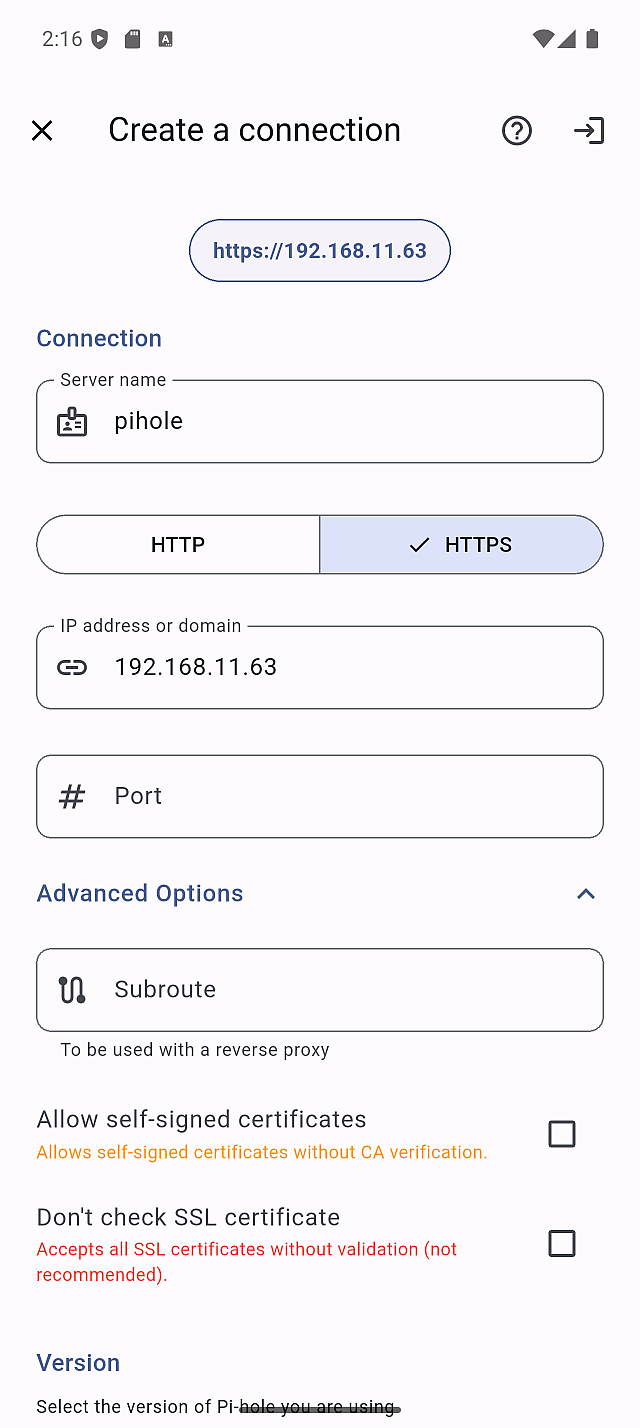Click the hash icon in Port field
The height and width of the screenshot is (1428, 640).
click(x=72, y=797)
